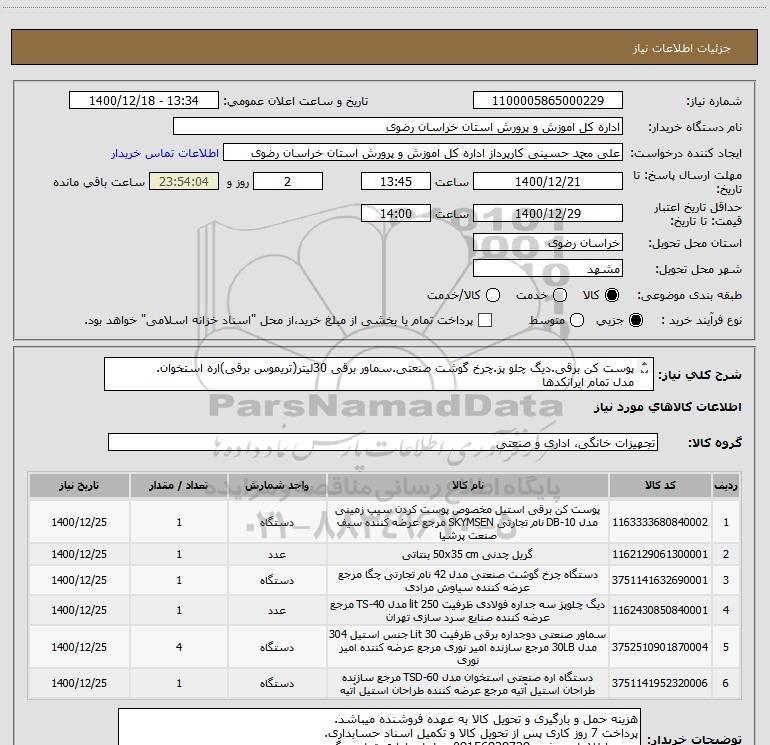Click the need number field 1100005865000229
Screen dimensions: 770x745
[x=548, y=100]
